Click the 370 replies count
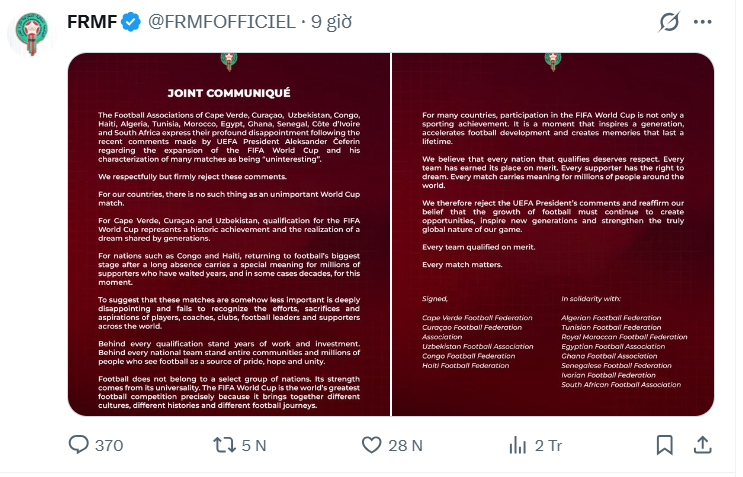 click(x=109, y=446)
